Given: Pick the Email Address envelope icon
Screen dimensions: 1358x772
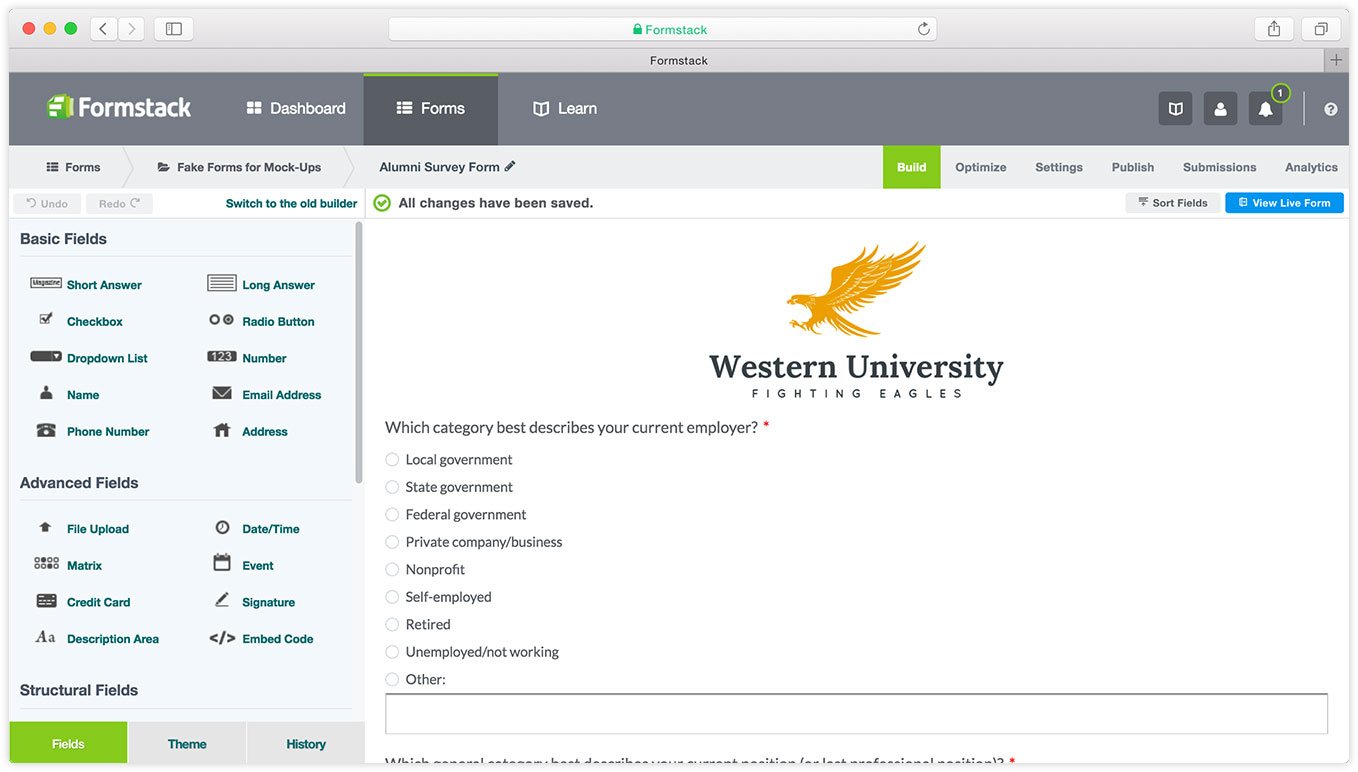Looking at the screenshot, I should [222, 393].
